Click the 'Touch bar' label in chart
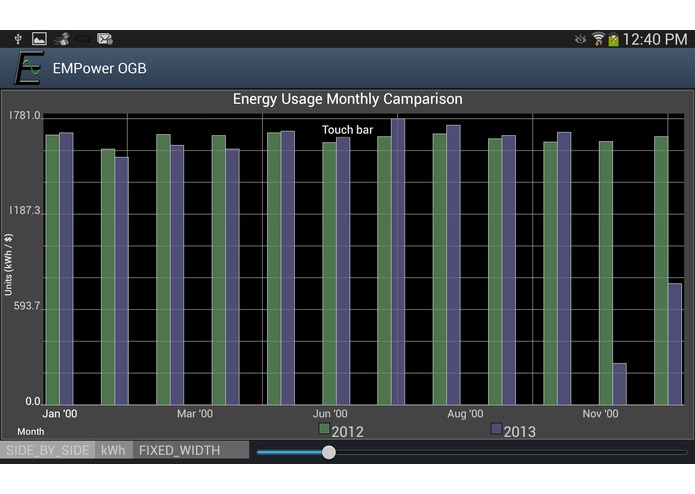The width and height of the screenshot is (695, 494). point(348,130)
